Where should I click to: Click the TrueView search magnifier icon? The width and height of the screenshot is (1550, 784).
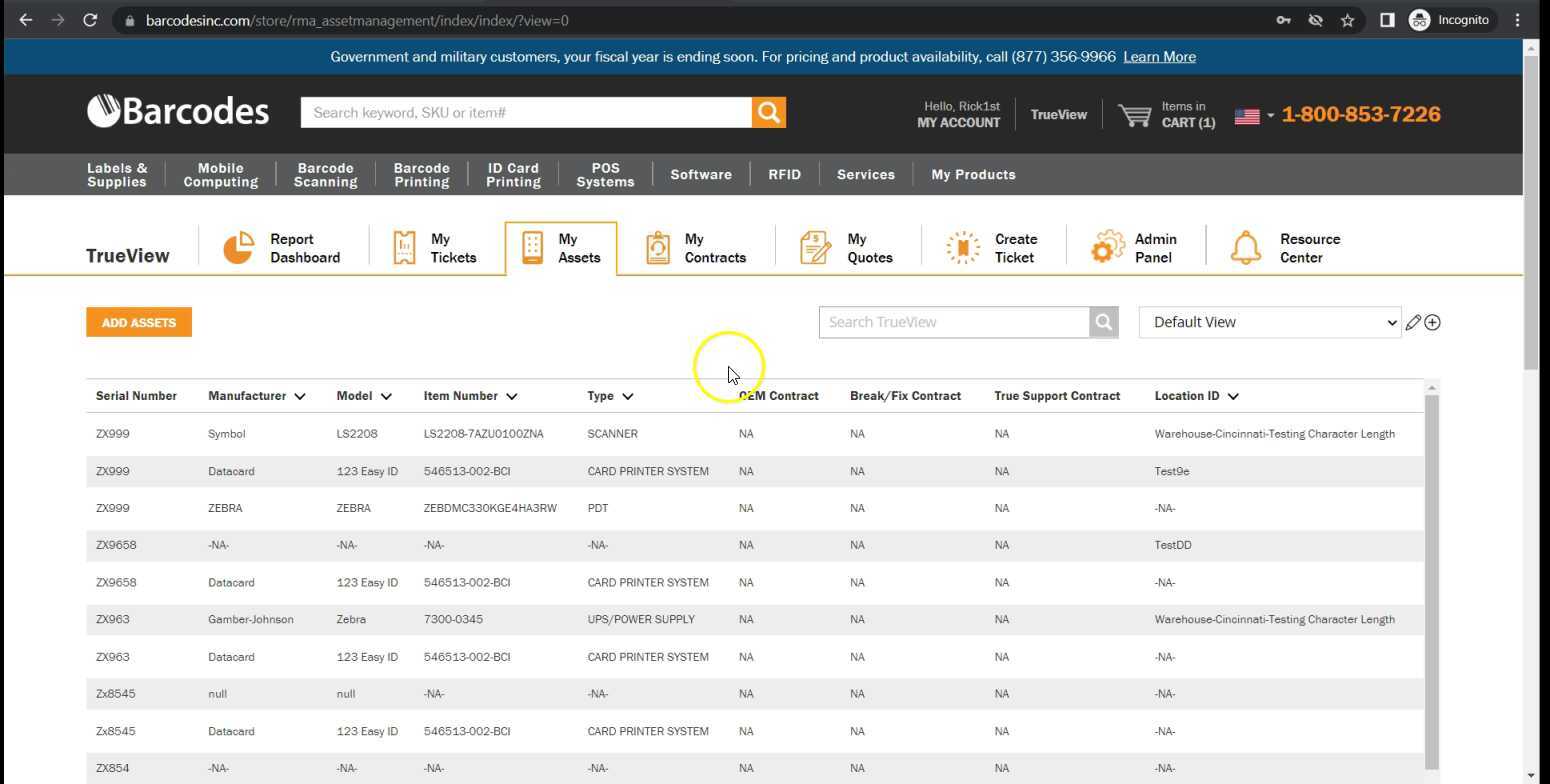coord(1104,322)
